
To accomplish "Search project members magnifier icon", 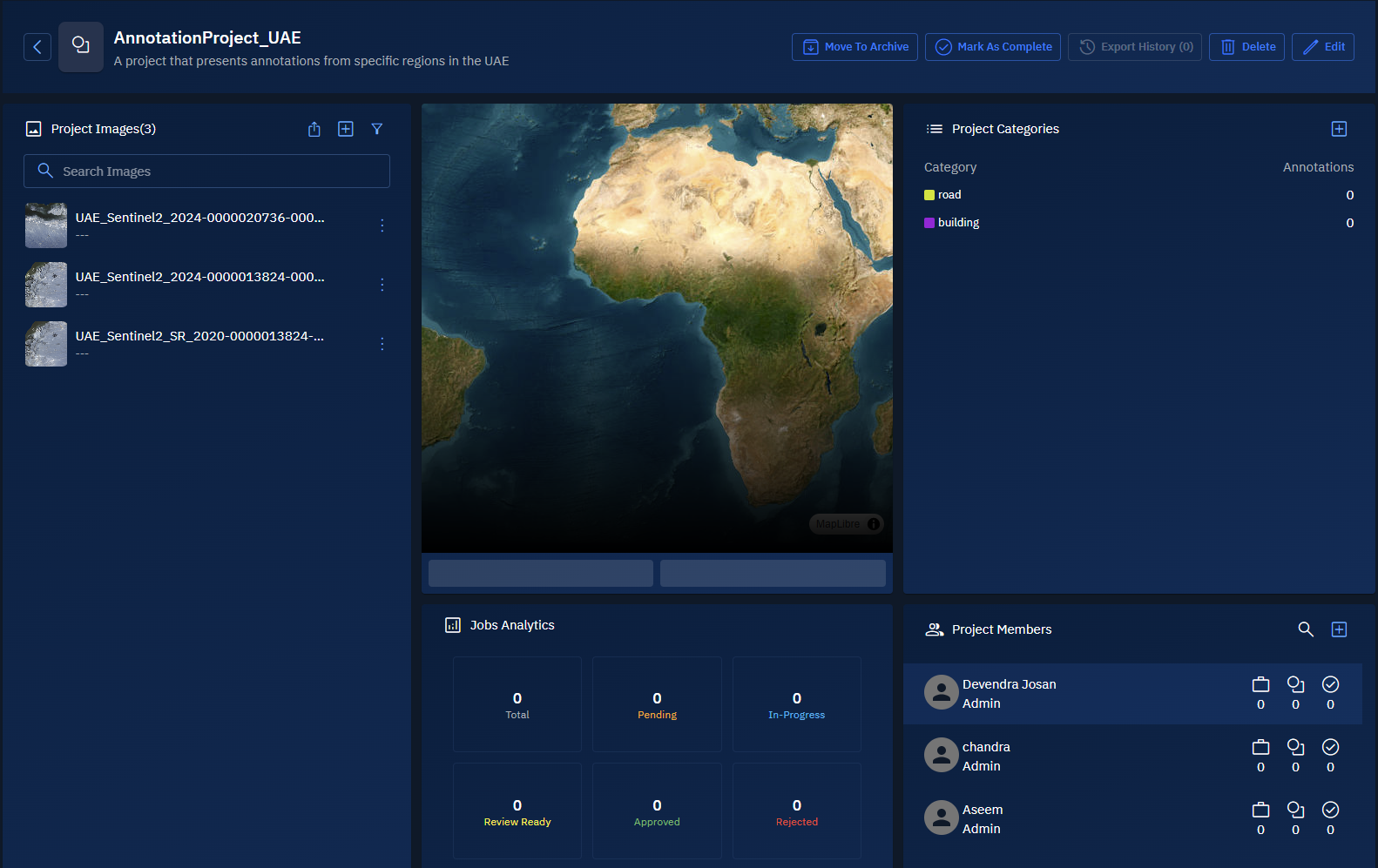I will (x=1305, y=629).
